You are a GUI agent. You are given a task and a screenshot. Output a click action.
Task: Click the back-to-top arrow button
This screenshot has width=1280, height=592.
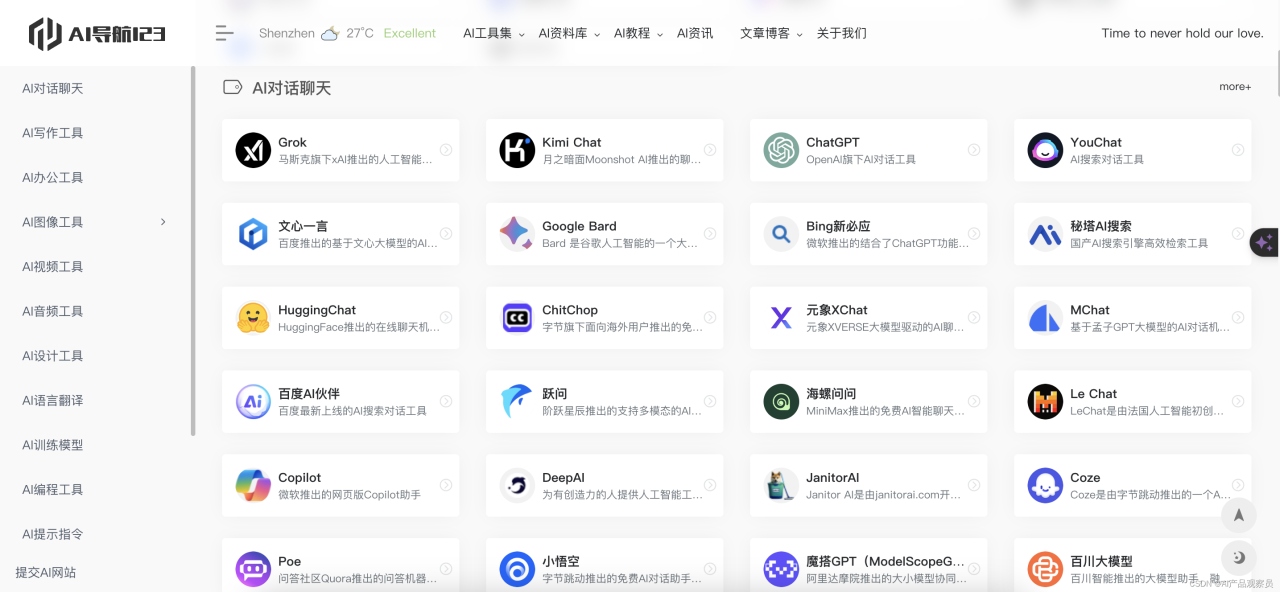pyautogui.click(x=1238, y=515)
